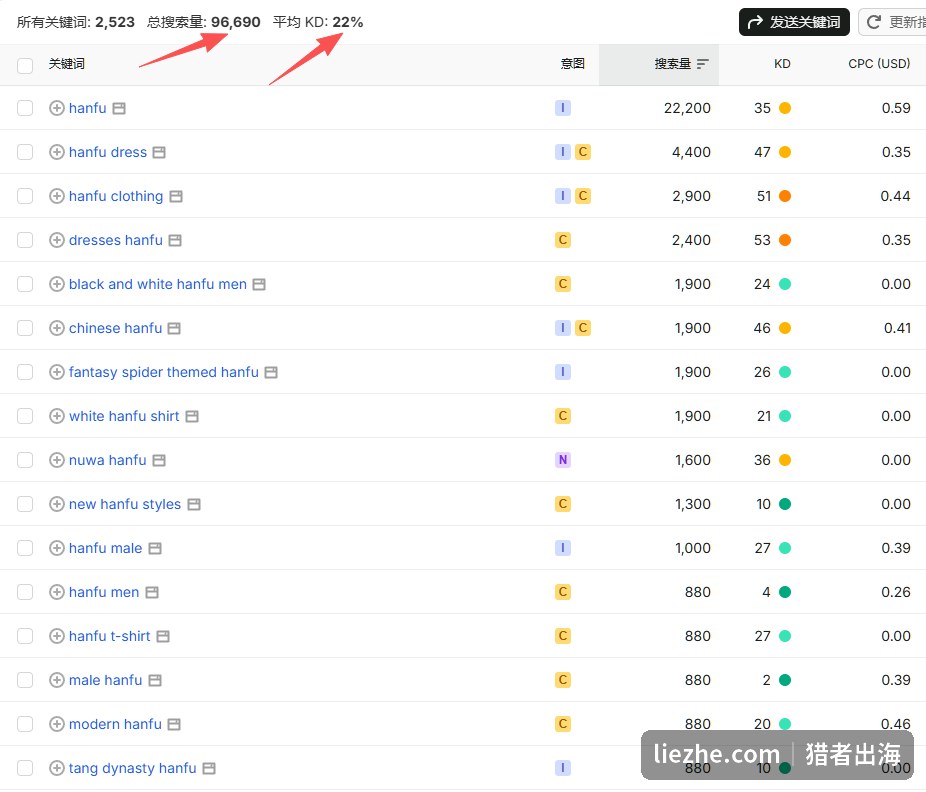
Task: Add hanfu male keyword via plus icon
Action: coord(57,548)
